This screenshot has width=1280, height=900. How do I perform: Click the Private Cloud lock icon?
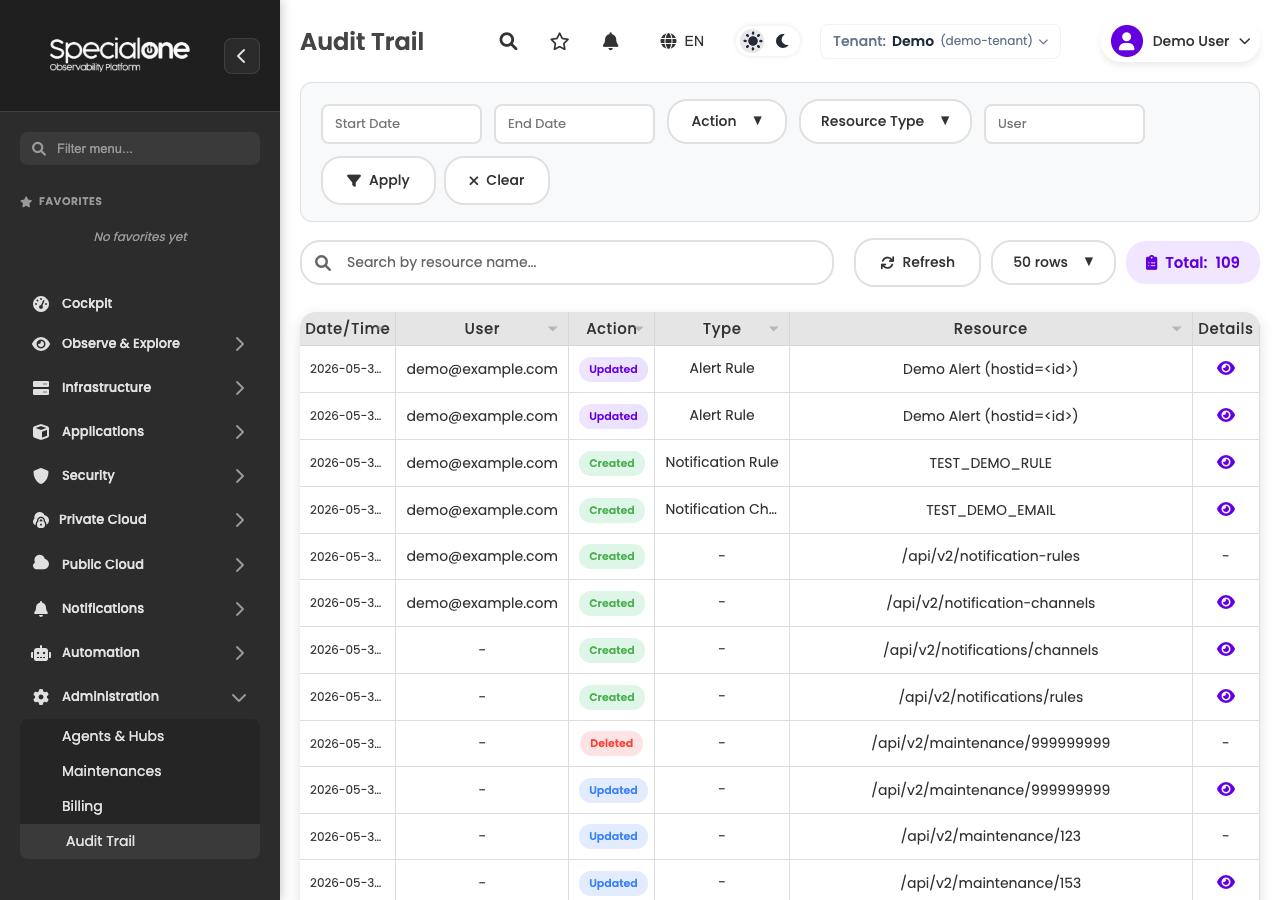[41, 519]
